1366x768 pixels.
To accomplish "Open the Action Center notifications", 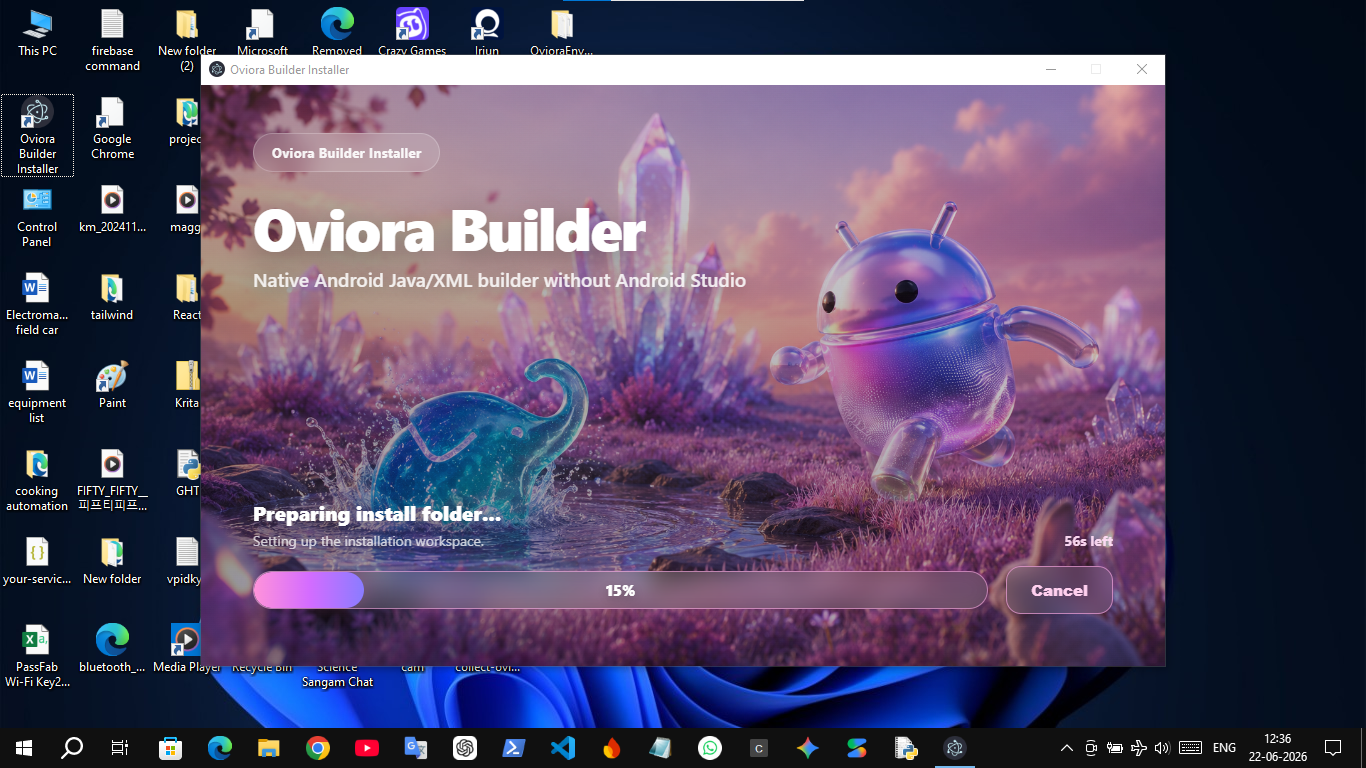I will (1332, 747).
